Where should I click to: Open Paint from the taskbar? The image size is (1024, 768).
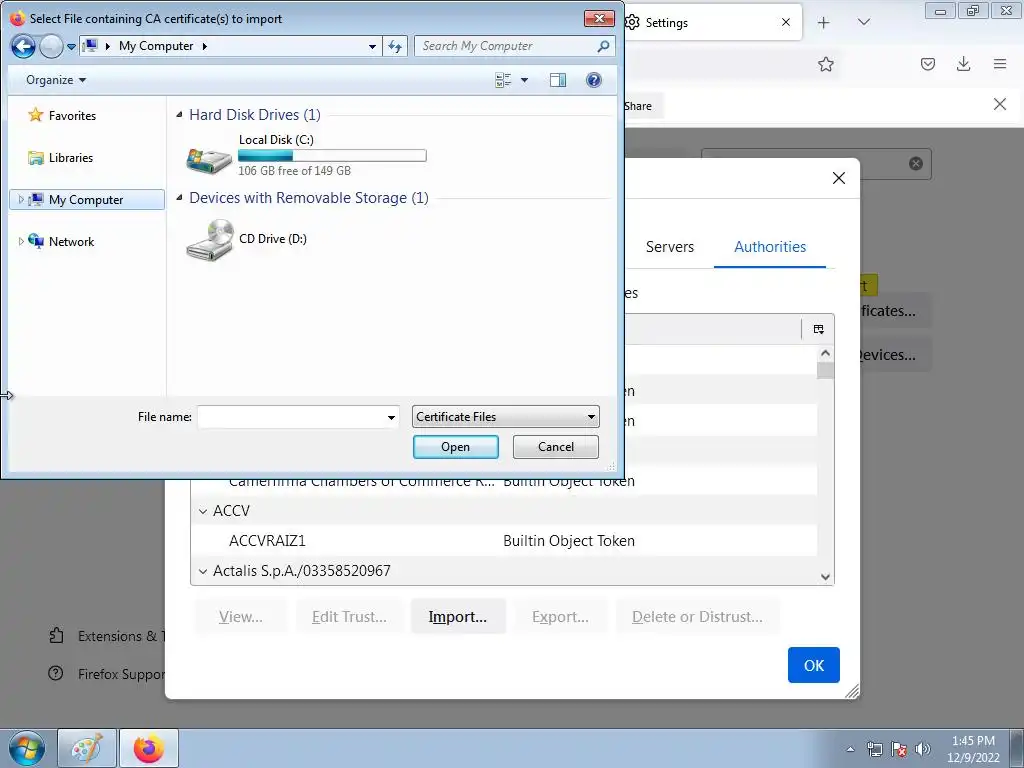(x=87, y=748)
